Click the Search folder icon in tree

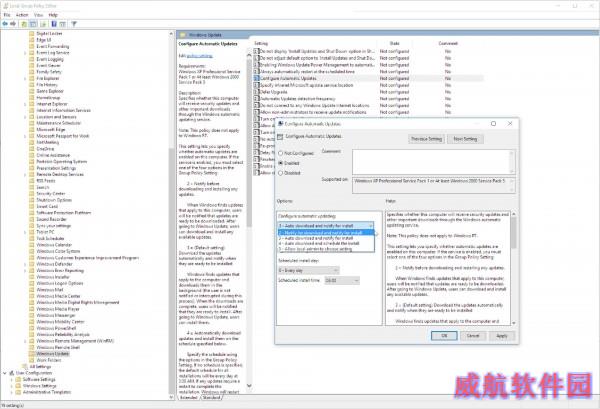[x=32, y=187]
